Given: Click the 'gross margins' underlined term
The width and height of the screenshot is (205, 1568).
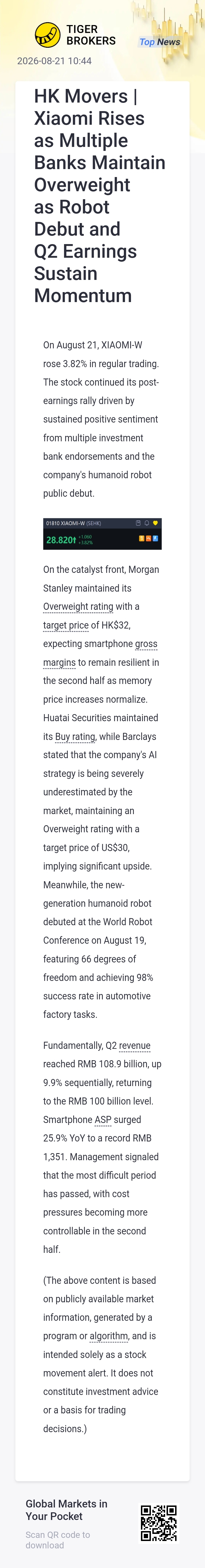Looking at the screenshot, I should pos(100,652).
